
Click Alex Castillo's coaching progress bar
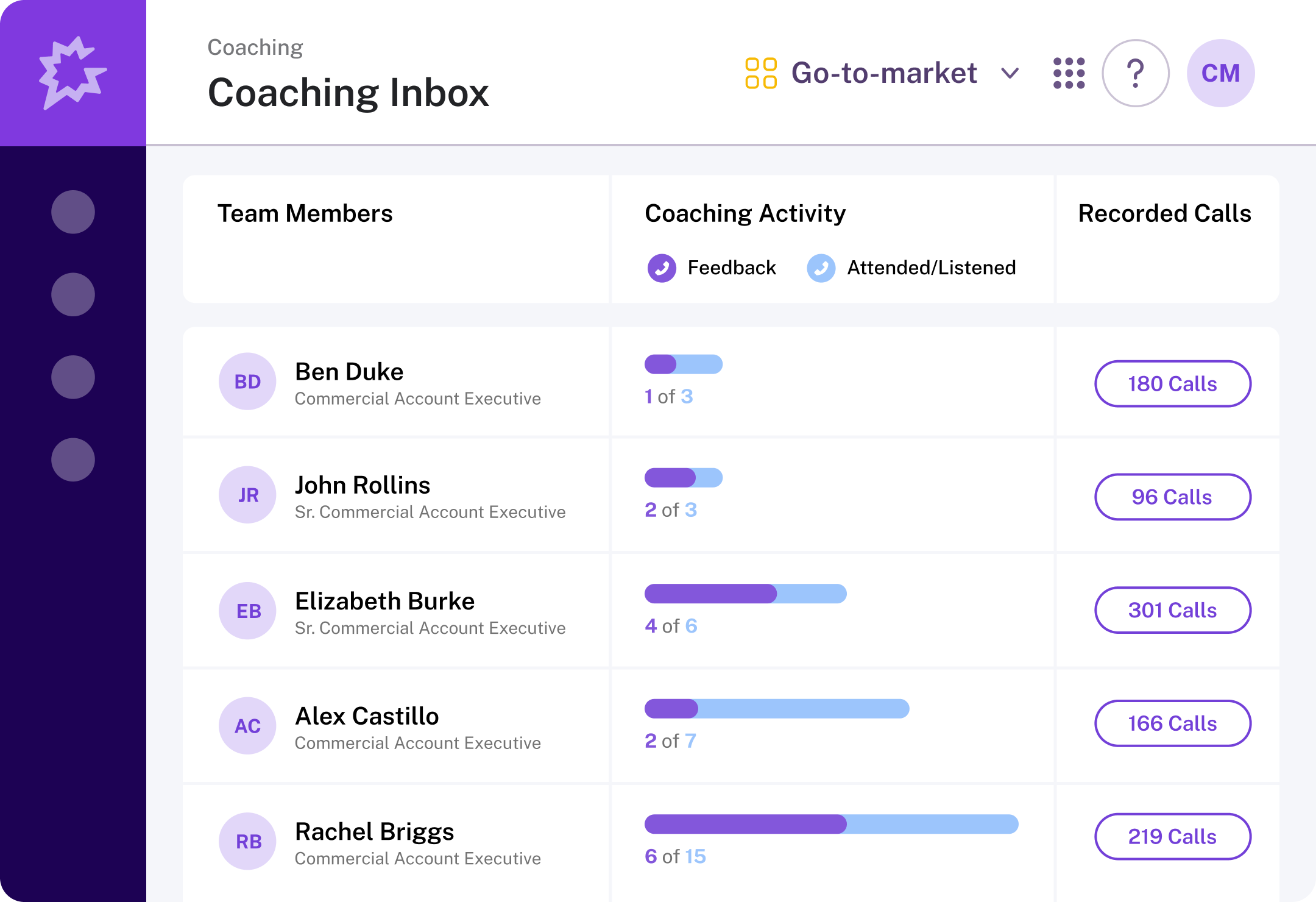(777, 709)
